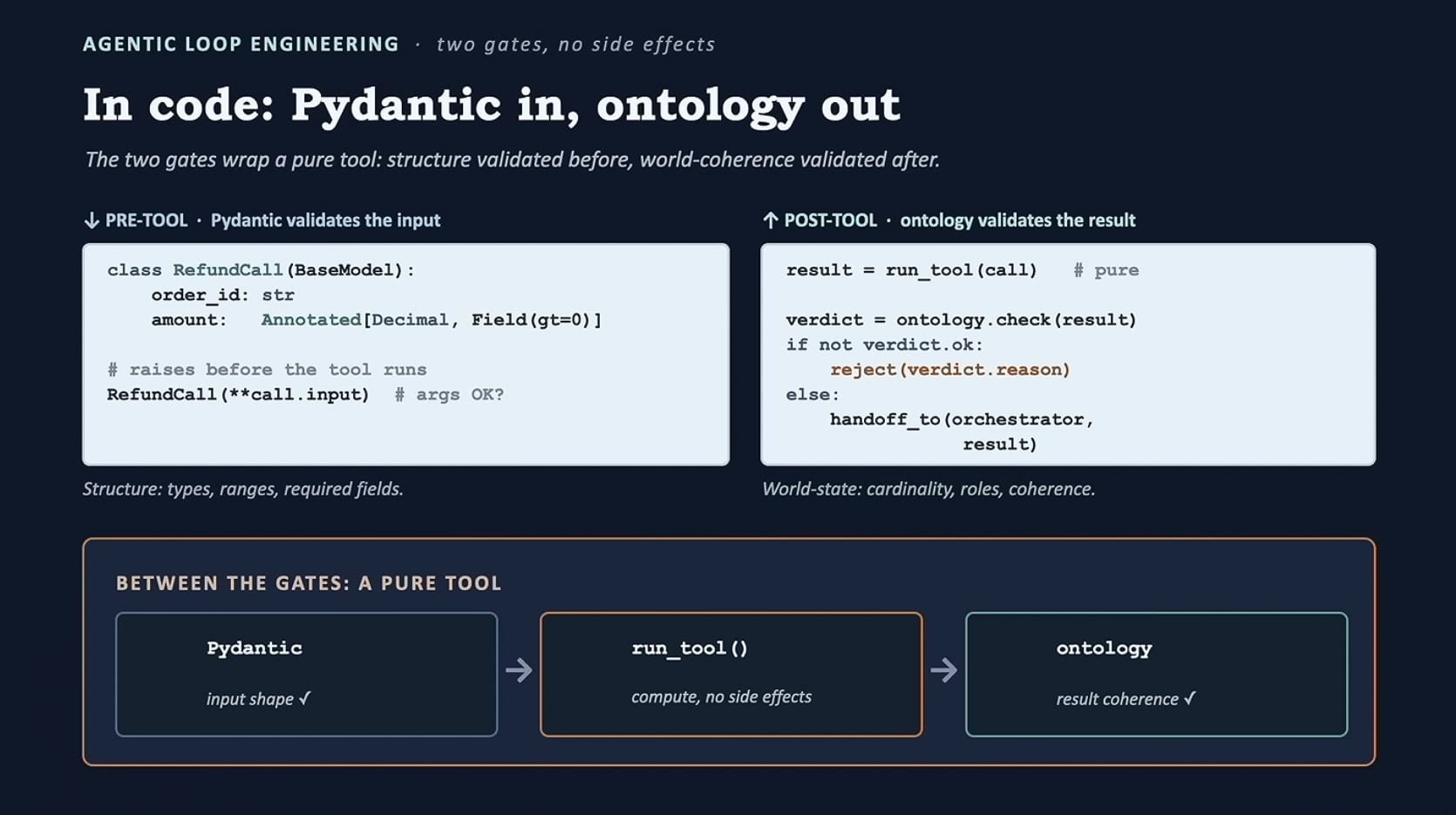Select the 'AGENTIC LOOP ENGINEERING' header text
The height and width of the screenshot is (815, 1456).
(241, 44)
